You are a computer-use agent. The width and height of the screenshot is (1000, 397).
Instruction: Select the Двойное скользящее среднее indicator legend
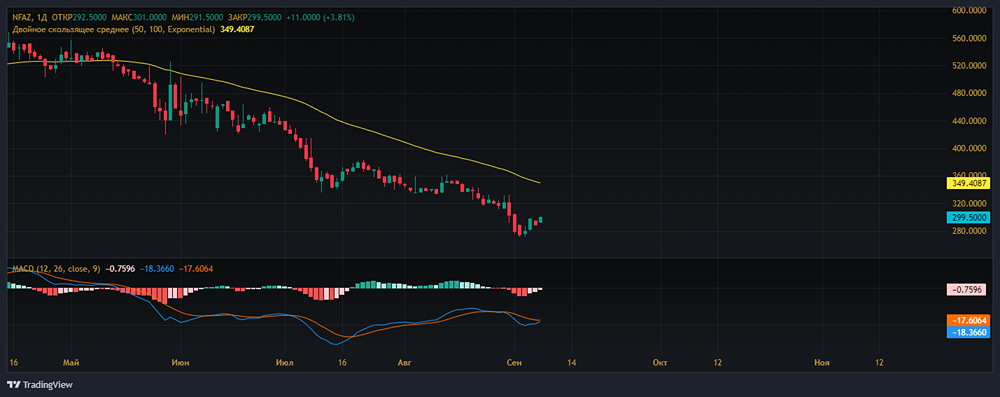pyautogui.click(x=114, y=29)
